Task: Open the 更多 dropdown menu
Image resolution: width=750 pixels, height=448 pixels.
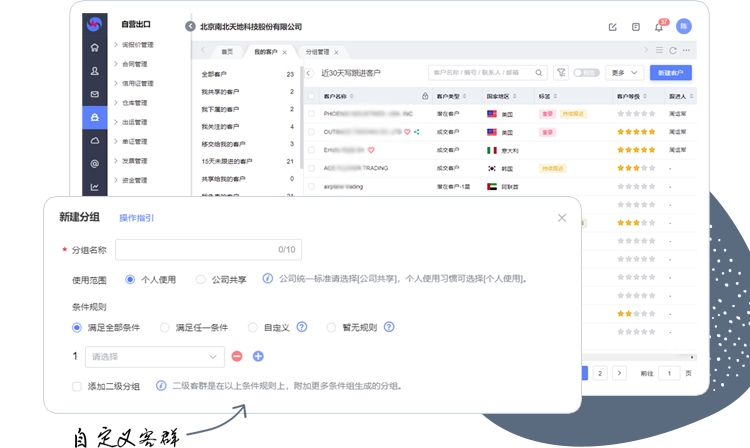Action: pyautogui.click(x=623, y=73)
